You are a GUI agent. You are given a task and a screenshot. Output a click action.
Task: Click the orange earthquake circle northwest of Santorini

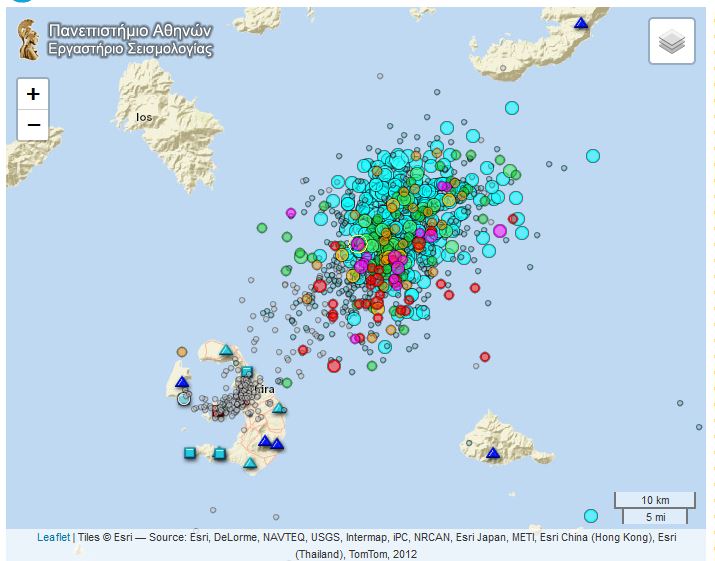[182, 352]
